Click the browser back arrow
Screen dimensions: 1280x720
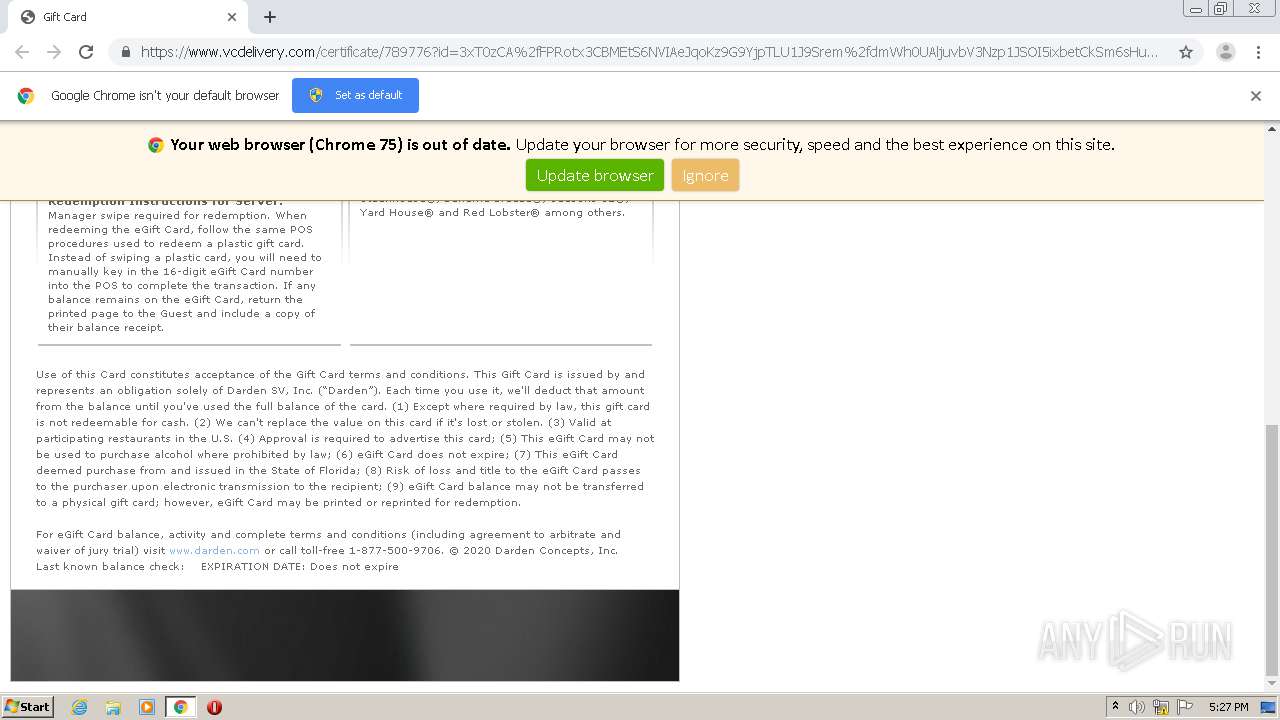pyautogui.click(x=22, y=52)
